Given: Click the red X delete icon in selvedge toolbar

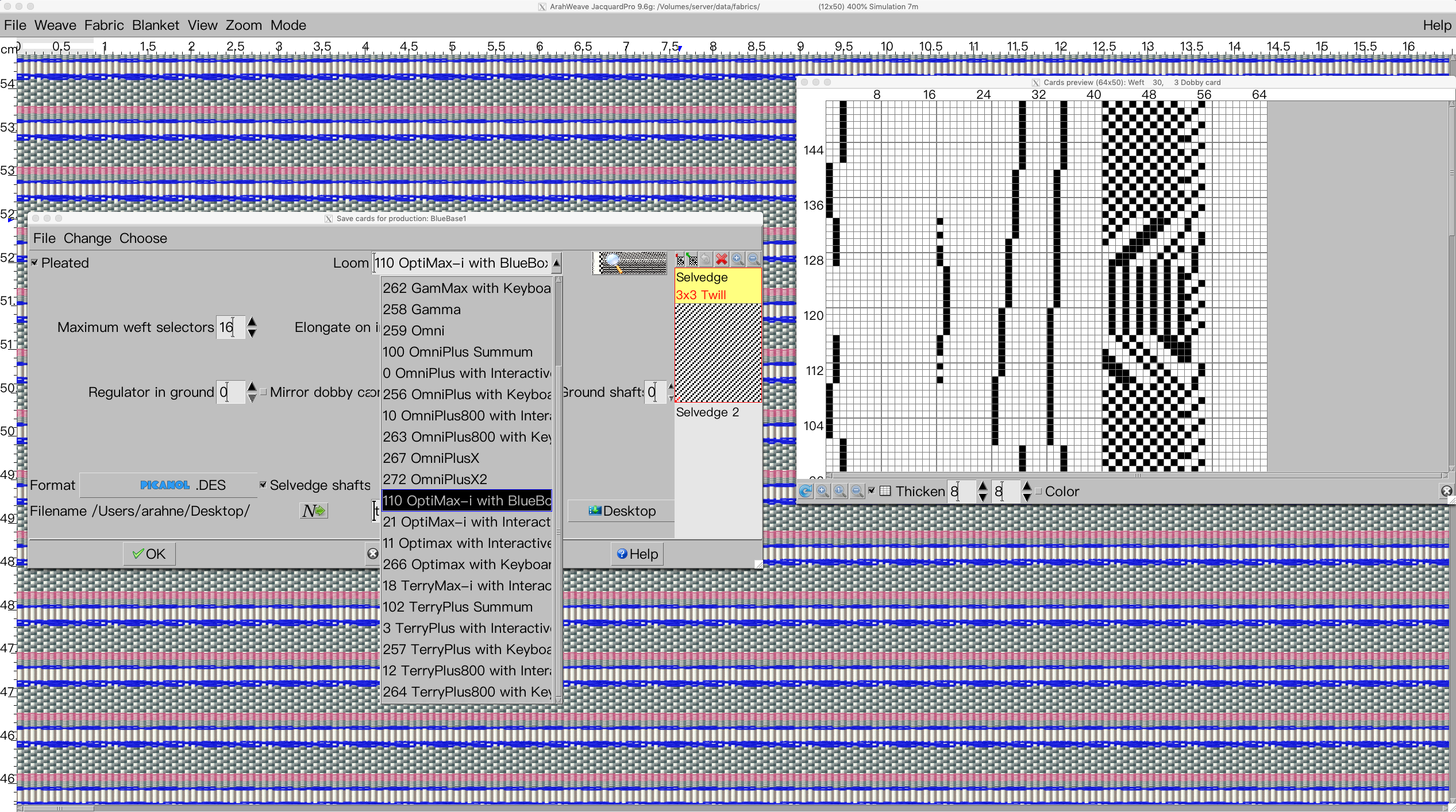Looking at the screenshot, I should coord(722,260).
